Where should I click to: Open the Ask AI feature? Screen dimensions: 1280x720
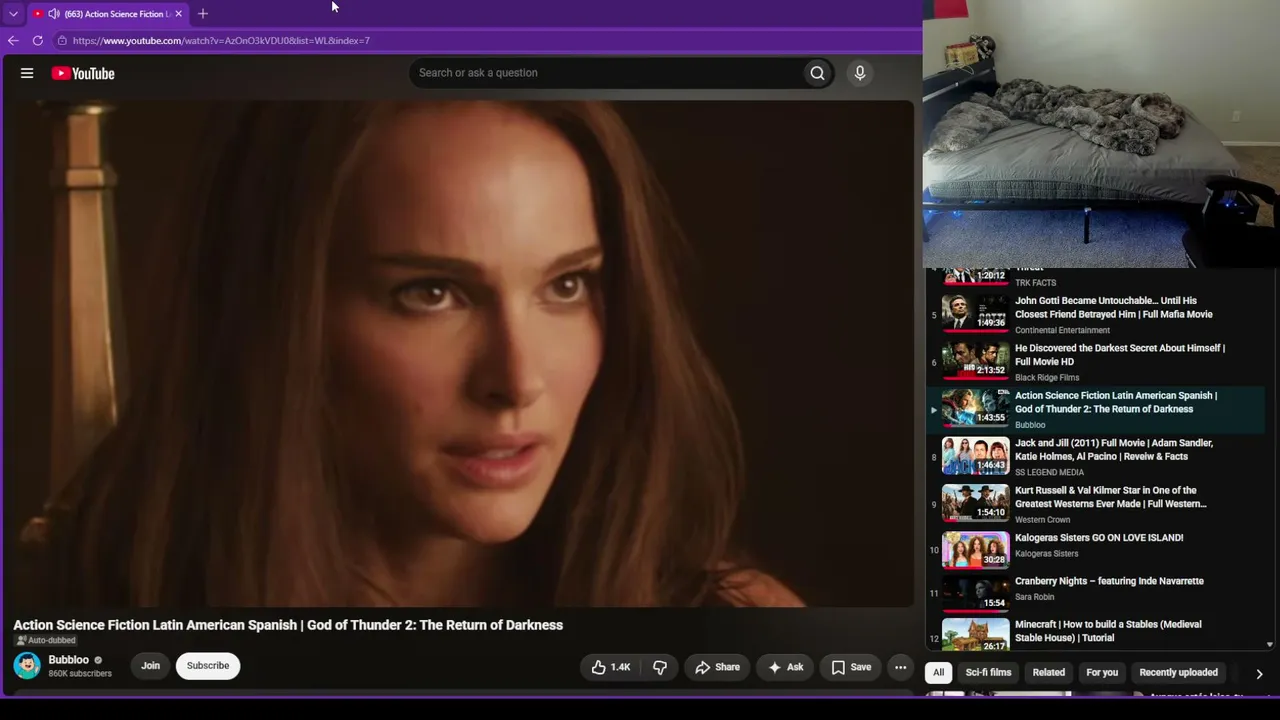[x=785, y=667]
